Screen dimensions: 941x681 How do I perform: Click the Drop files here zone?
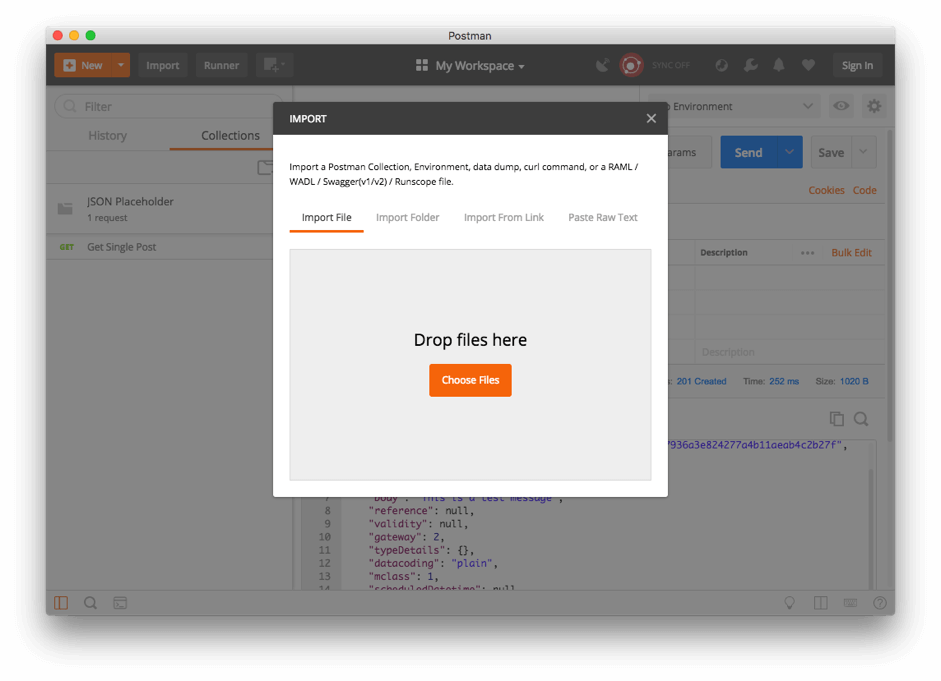470,365
